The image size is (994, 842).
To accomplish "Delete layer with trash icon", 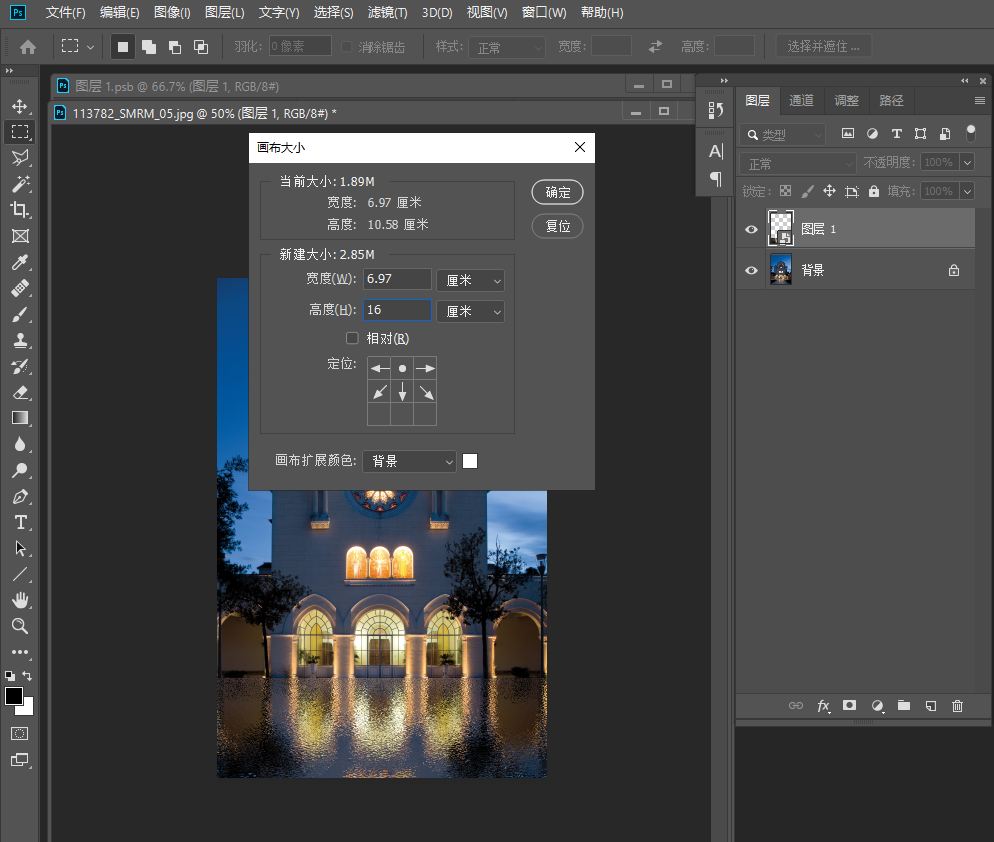I will click(x=957, y=706).
